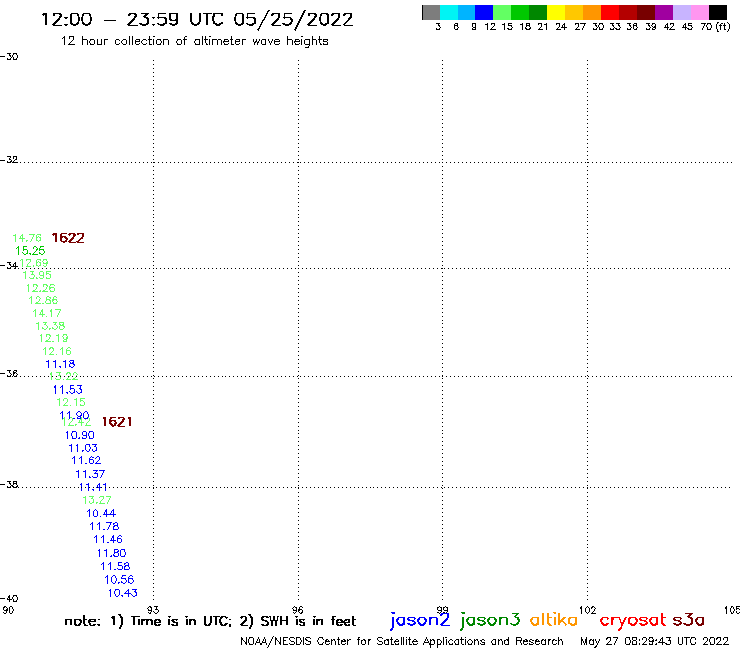Select the wave height value 14.76
This screenshot has width=740, height=650.
point(27,238)
